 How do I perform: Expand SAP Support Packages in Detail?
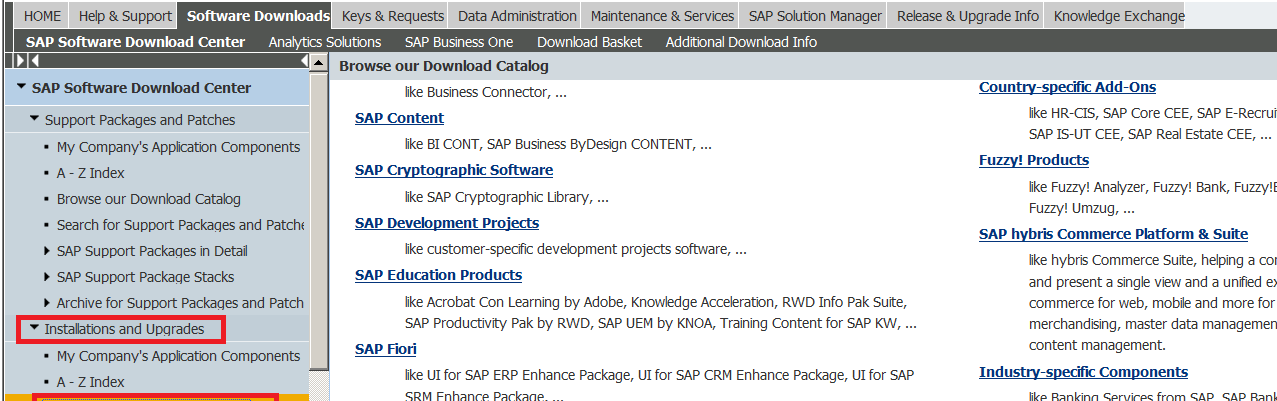click(x=47, y=251)
